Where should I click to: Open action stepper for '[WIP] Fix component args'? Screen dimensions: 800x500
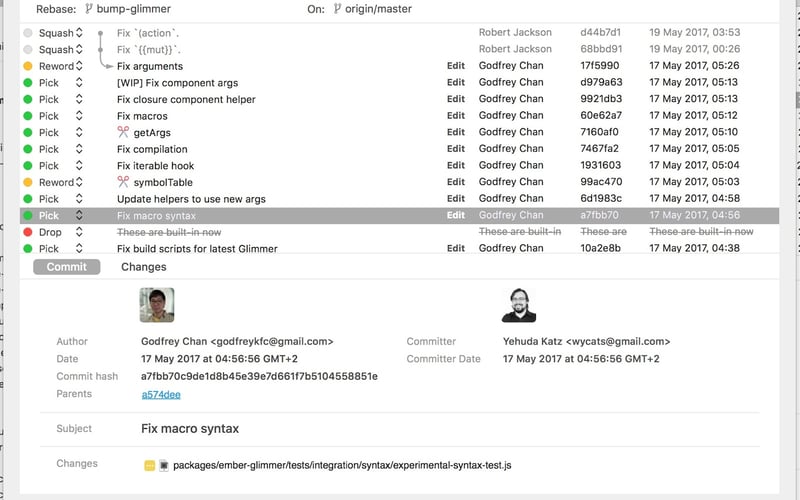coord(79,83)
